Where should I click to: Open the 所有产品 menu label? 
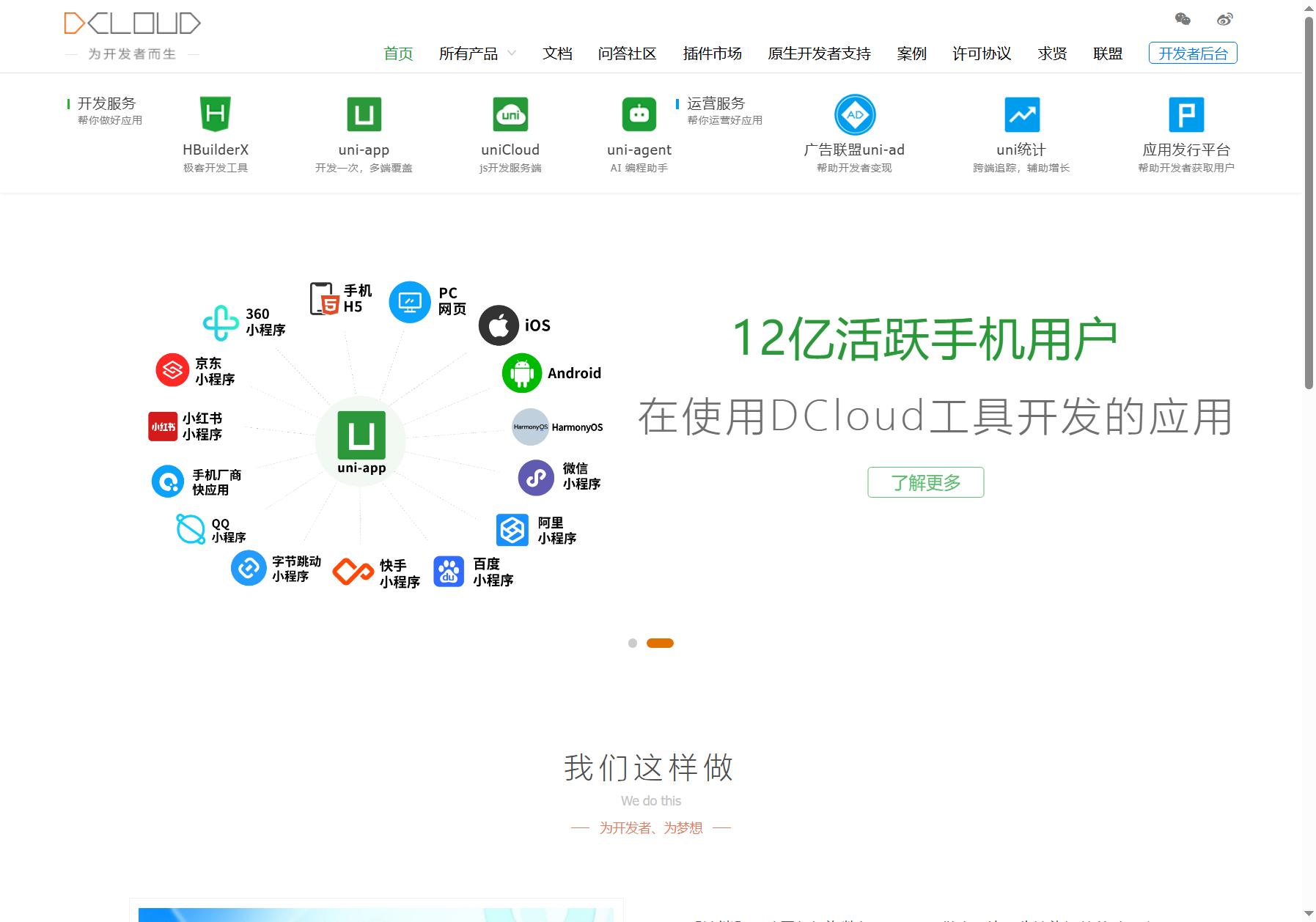468,54
